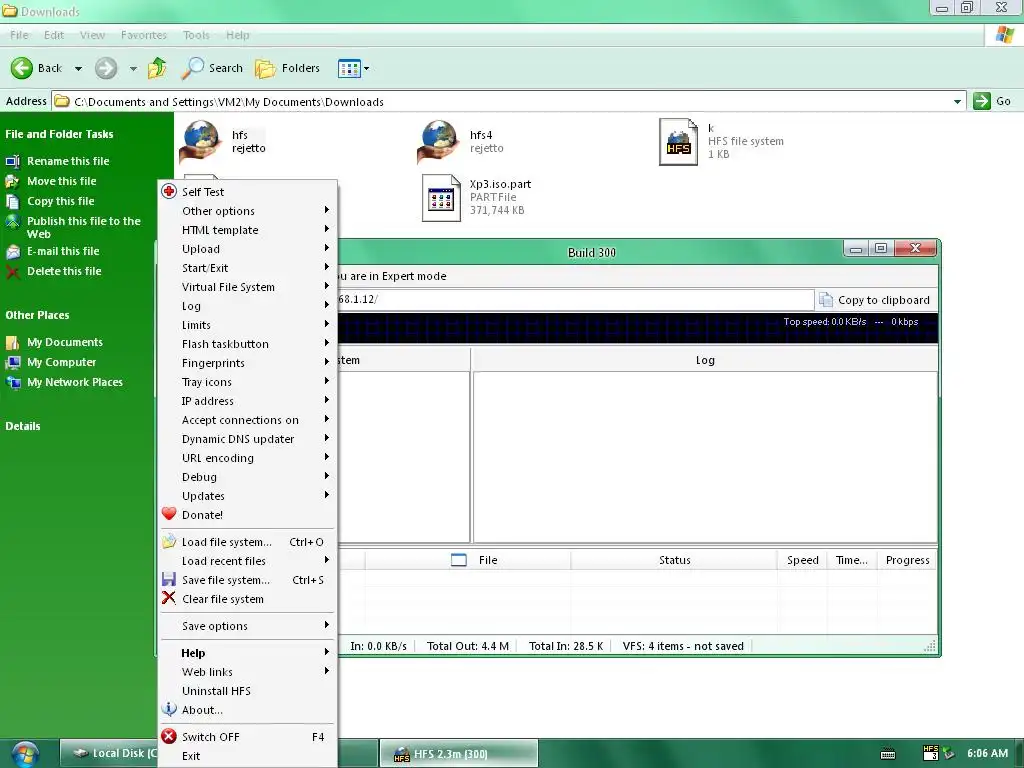1024x768 pixels.
Task: Click Rename this file task
Action: (68, 161)
